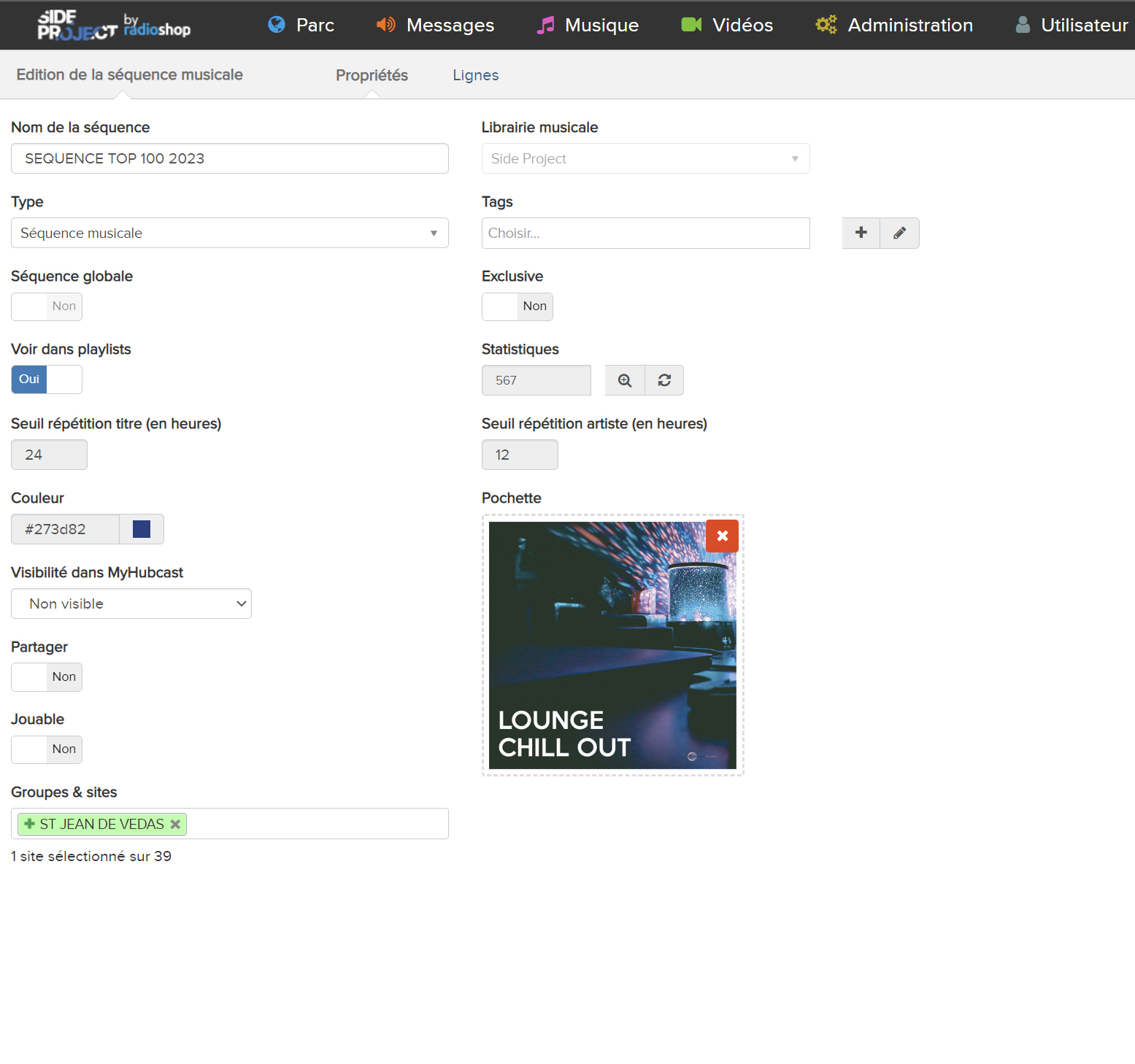The width and height of the screenshot is (1135, 1064).
Task: Toggle the Partager switch
Action: tap(47, 677)
